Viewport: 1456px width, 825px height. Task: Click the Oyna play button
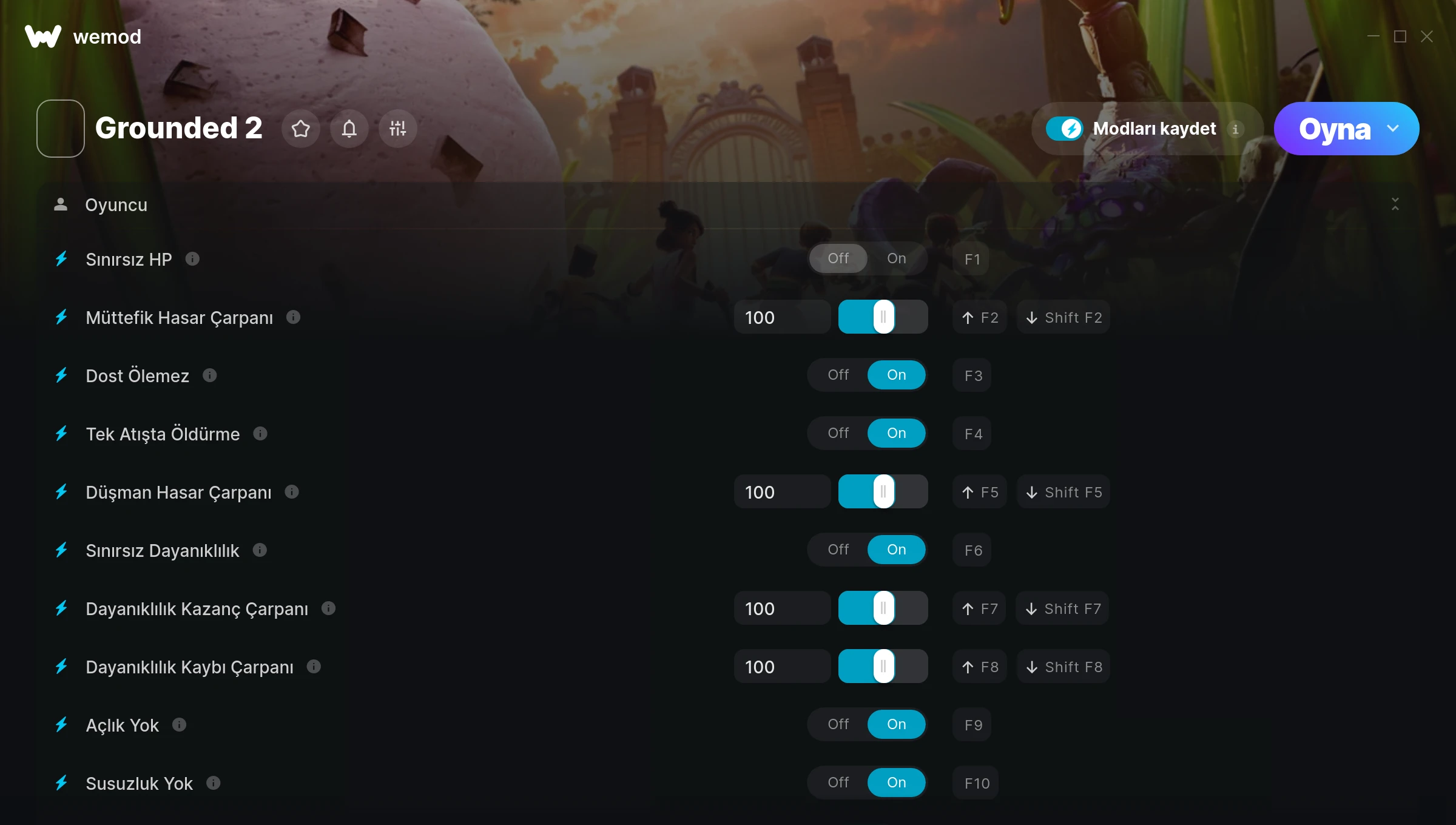coord(1334,129)
